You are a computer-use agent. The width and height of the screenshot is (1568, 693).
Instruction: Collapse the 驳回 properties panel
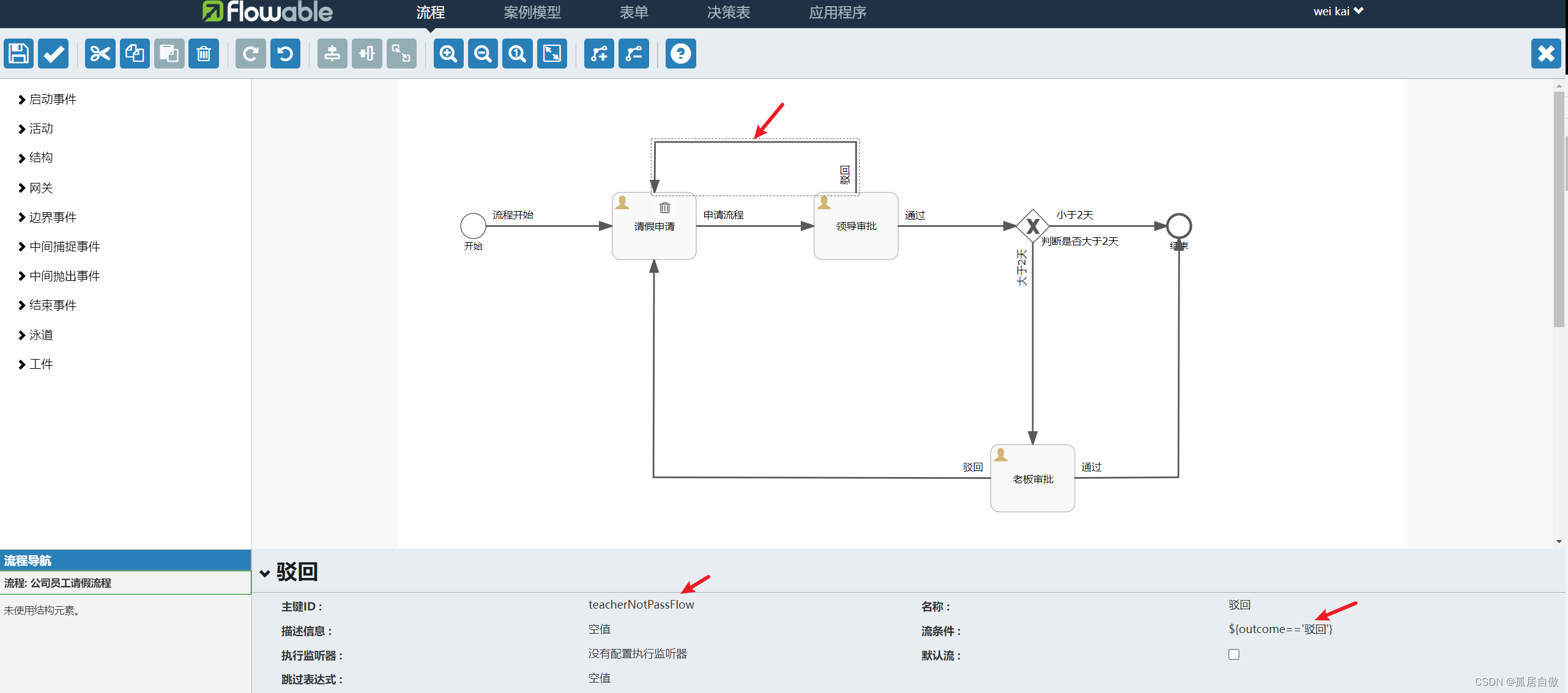[265, 573]
